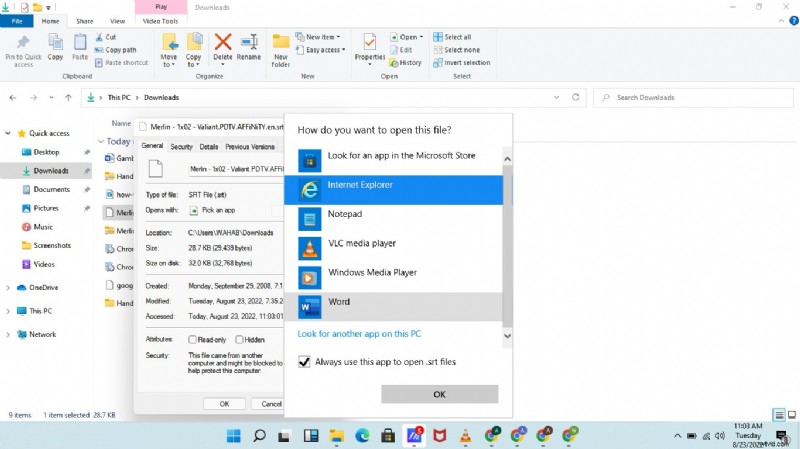Click the red Delete icon in ribbon

[x=223, y=48]
